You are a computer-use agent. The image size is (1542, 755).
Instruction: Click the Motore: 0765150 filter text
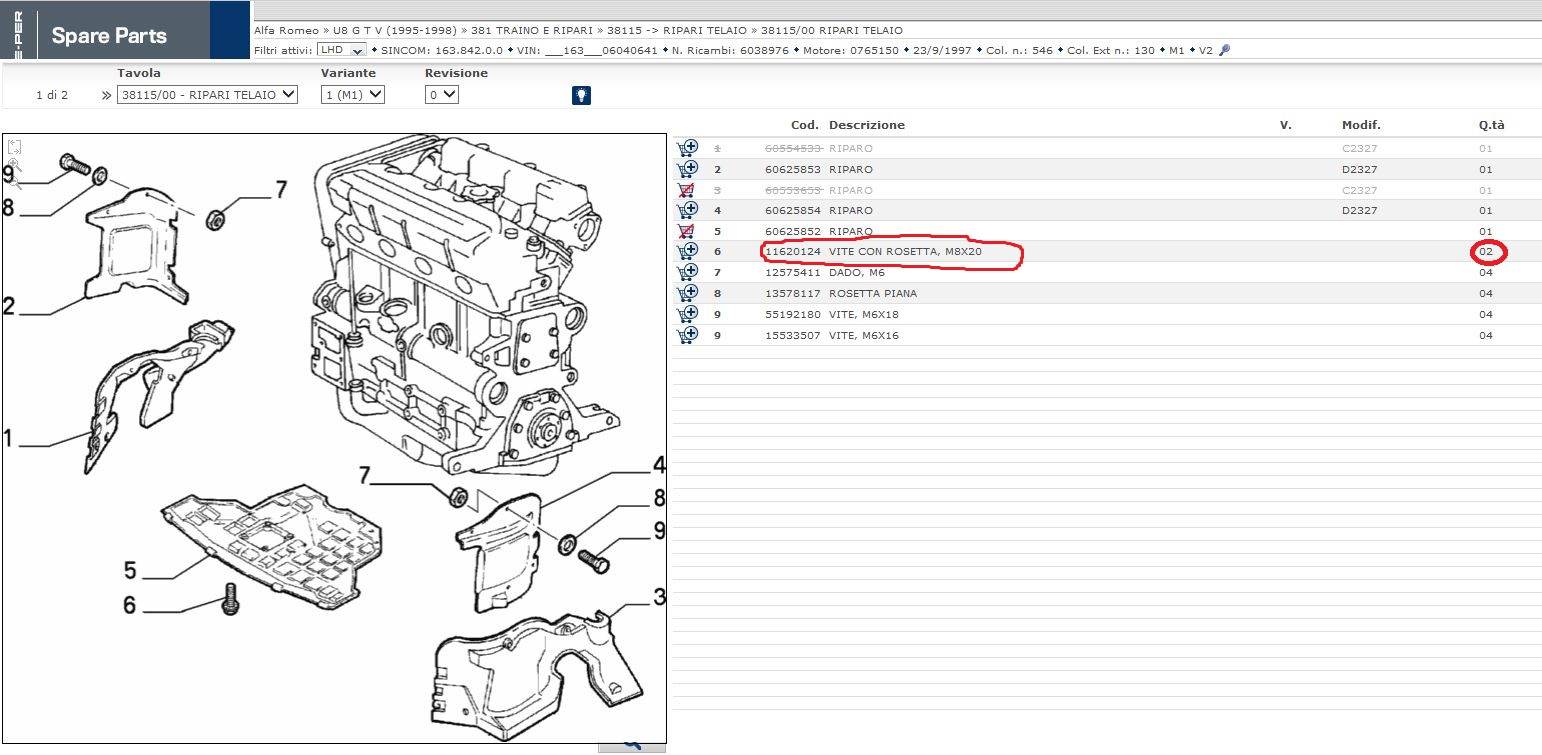point(850,50)
